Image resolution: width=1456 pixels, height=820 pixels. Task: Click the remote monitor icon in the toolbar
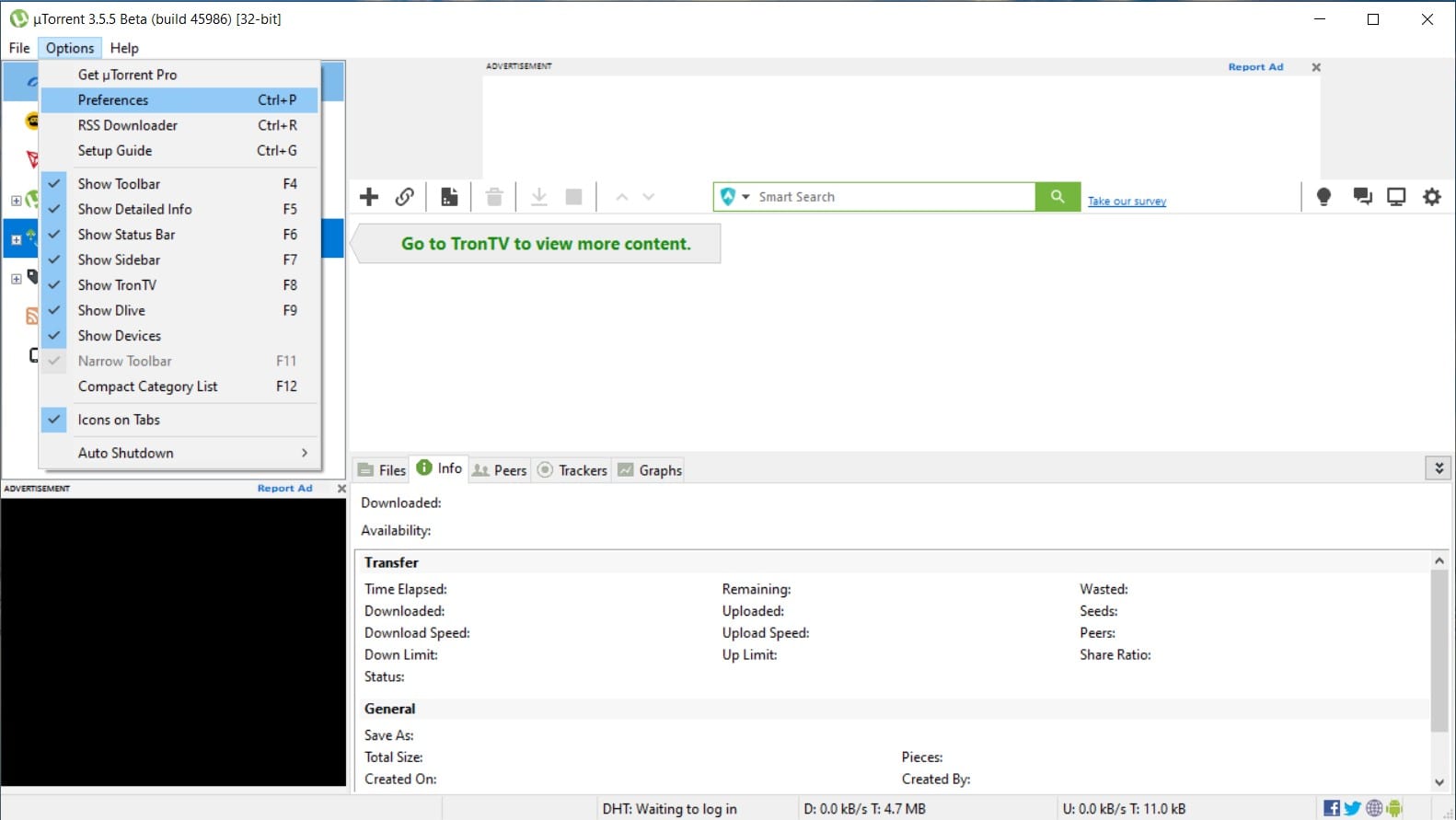click(x=1396, y=196)
